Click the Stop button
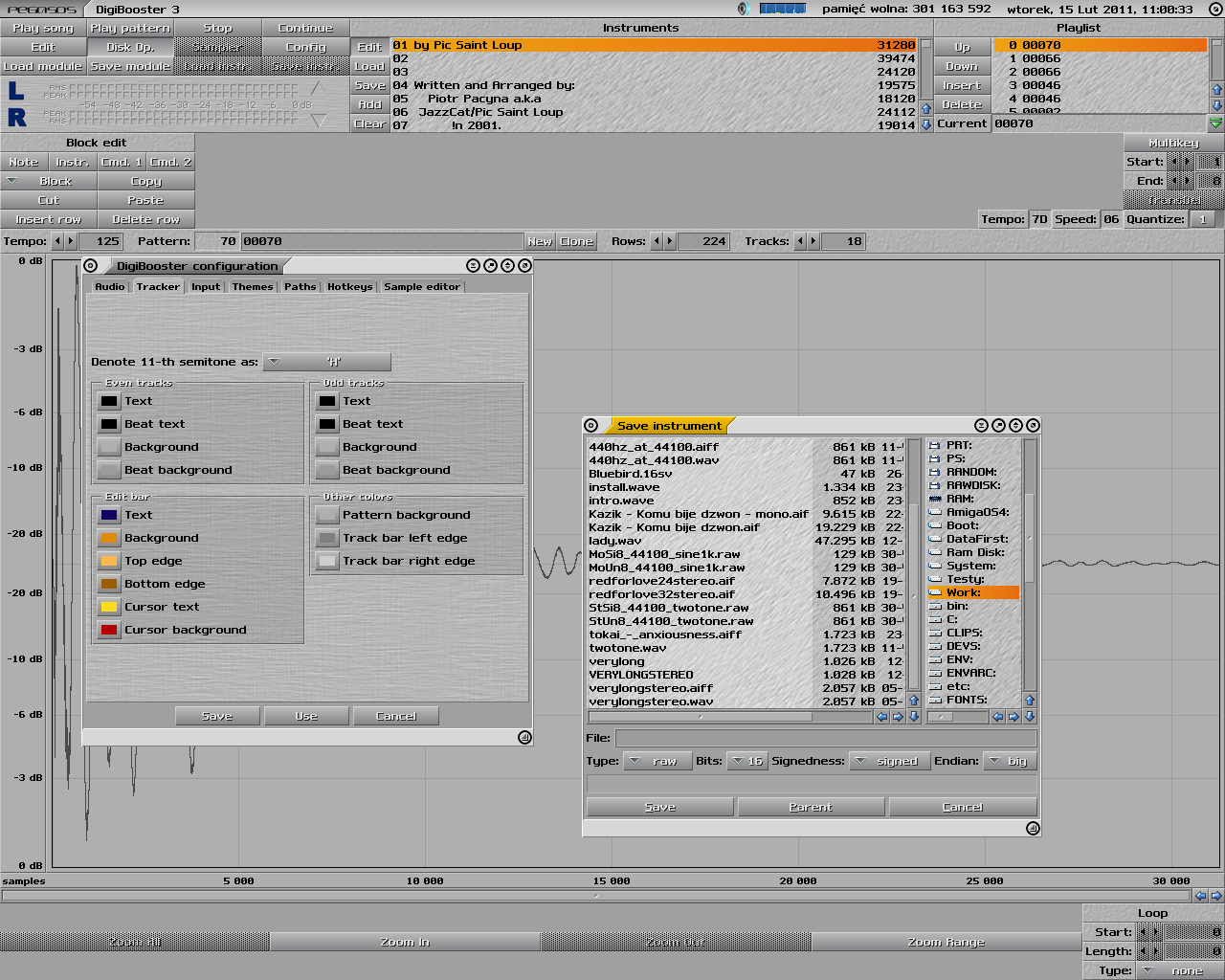The image size is (1225, 980). point(218,28)
